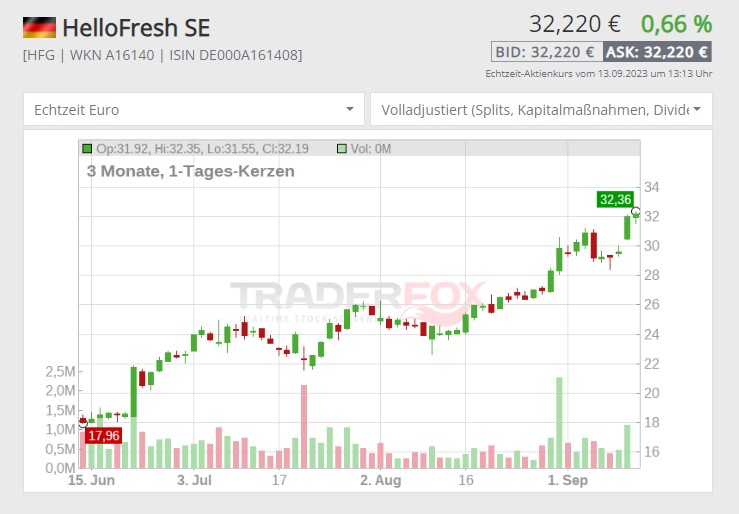Click the circle marker at latest candle
The width and height of the screenshot is (739, 514).
tap(636, 211)
